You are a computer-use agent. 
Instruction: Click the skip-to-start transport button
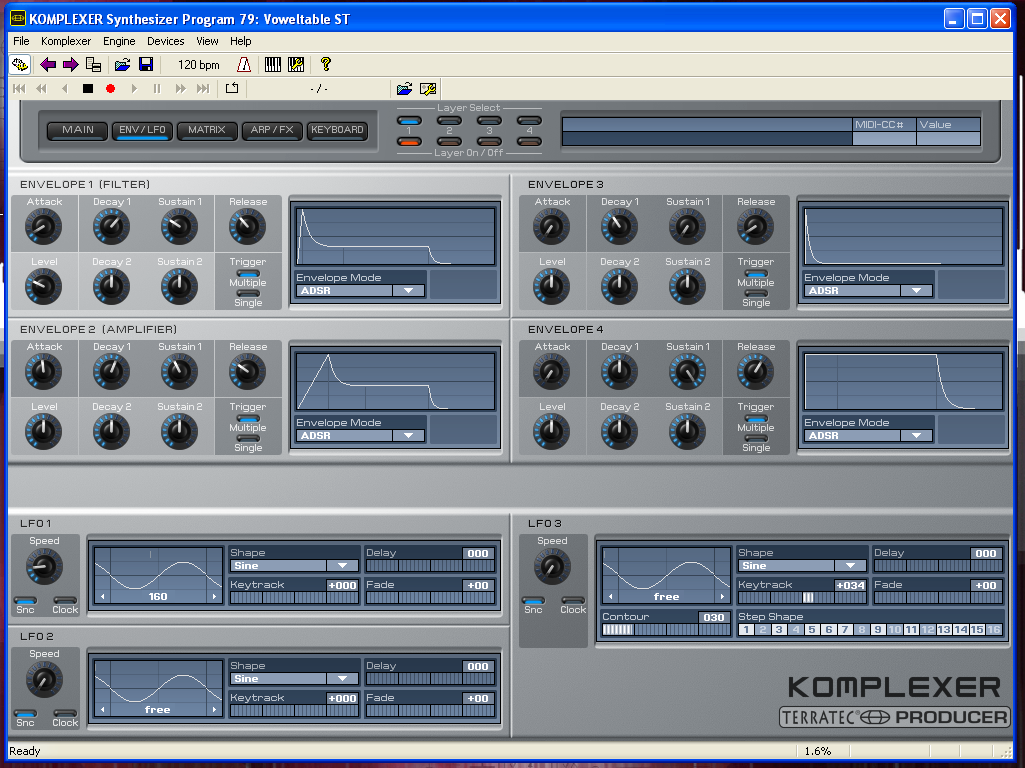pos(19,88)
